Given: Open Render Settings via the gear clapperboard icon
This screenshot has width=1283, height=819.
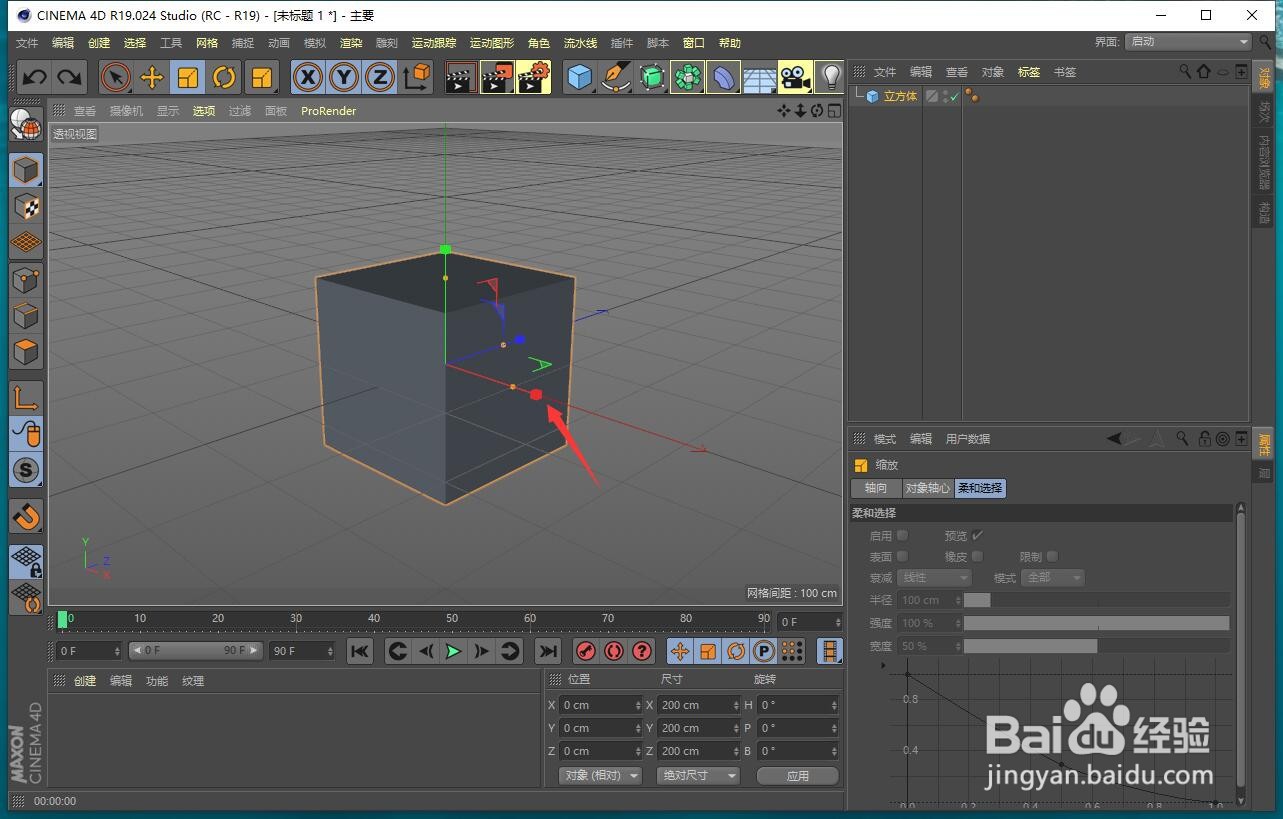Looking at the screenshot, I should click(x=533, y=77).
